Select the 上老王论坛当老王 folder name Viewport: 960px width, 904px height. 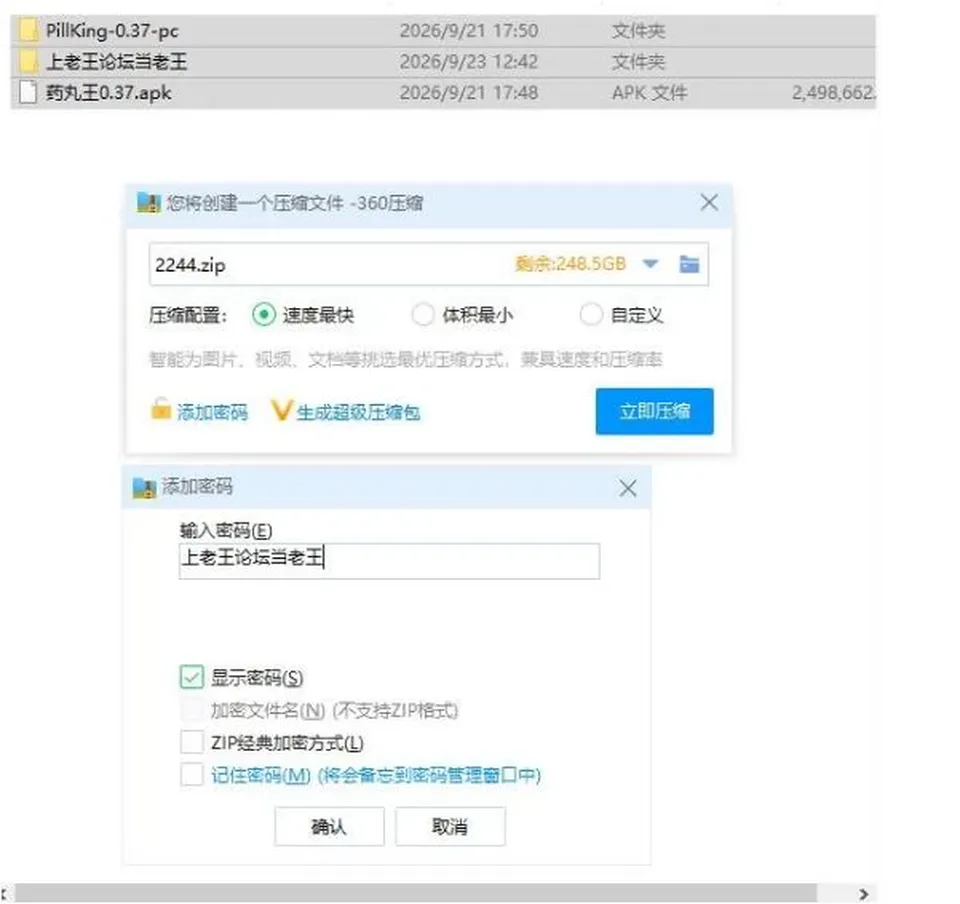tap(116, 62)
